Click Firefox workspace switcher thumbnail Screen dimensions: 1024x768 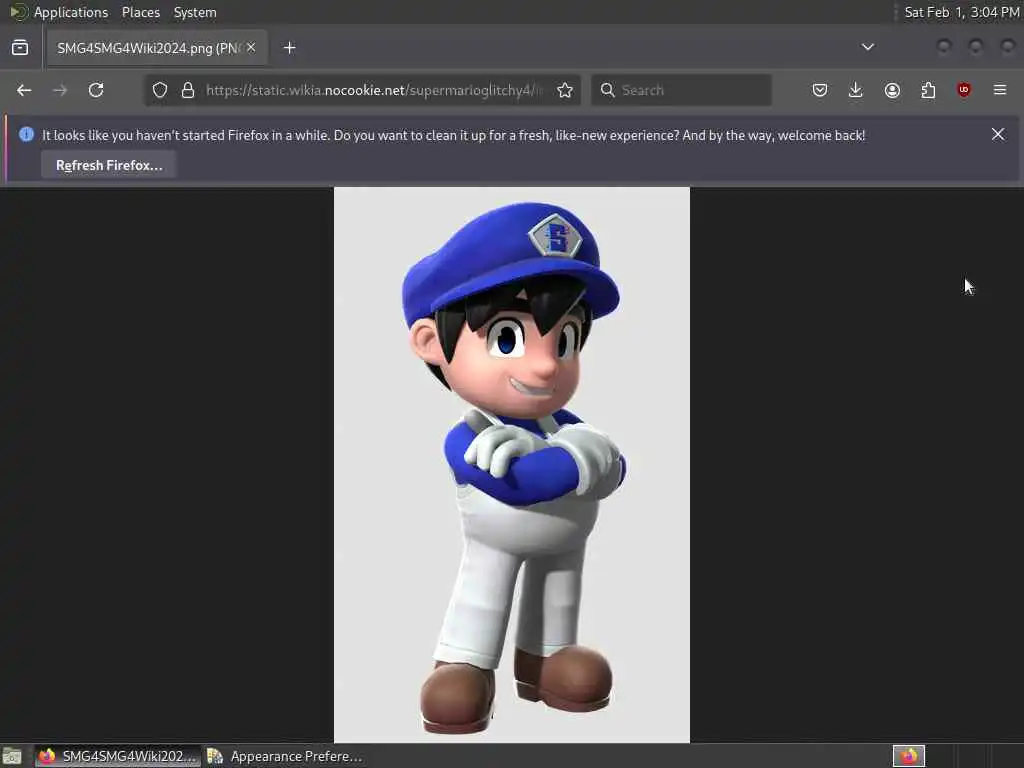908,756
